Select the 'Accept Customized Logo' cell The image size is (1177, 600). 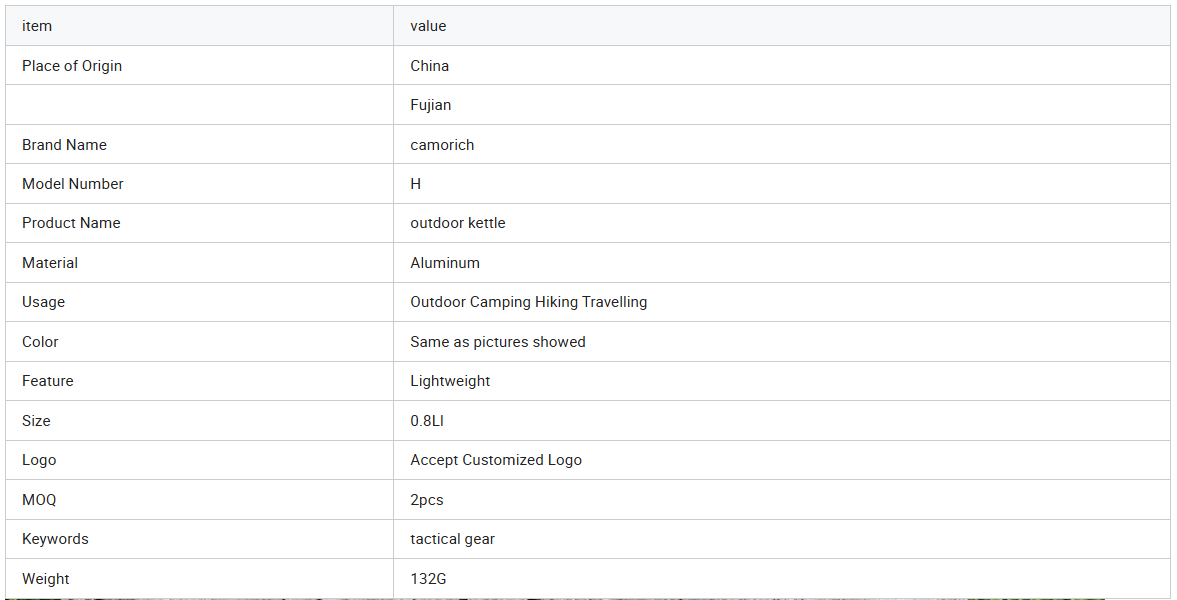pos(496,460)
